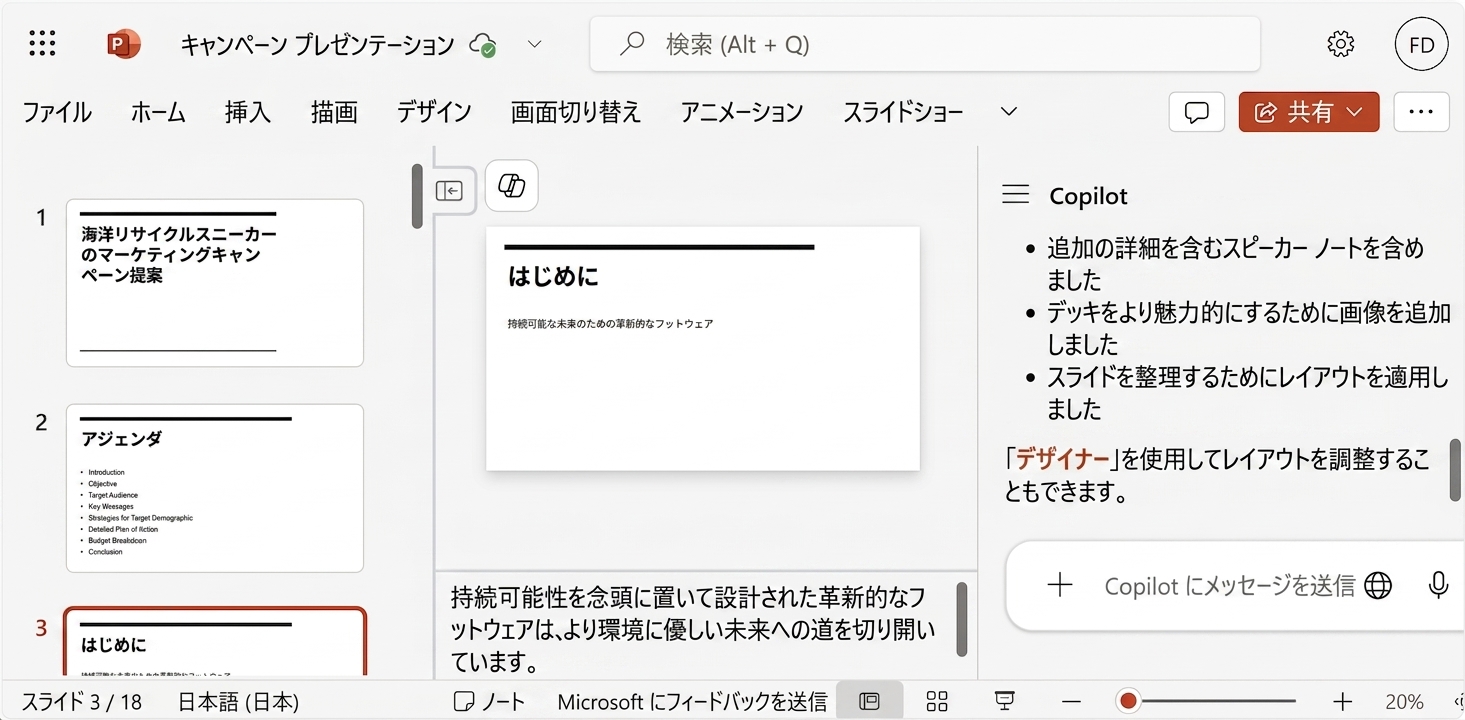Image resolution: width=1465 pixels, height=720 pixels.
Task: Switch to the アニメーション tab
Action: point(742,112)
